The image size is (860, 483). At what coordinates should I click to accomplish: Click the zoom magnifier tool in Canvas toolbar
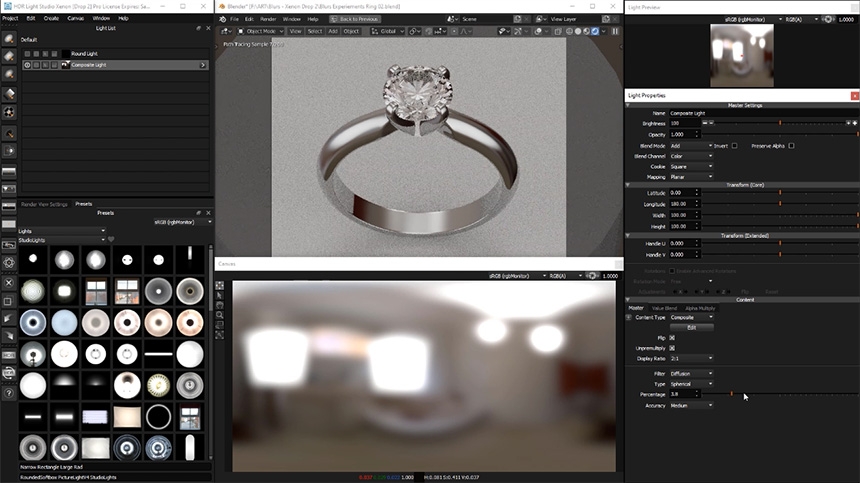click(x=219, y=315)
